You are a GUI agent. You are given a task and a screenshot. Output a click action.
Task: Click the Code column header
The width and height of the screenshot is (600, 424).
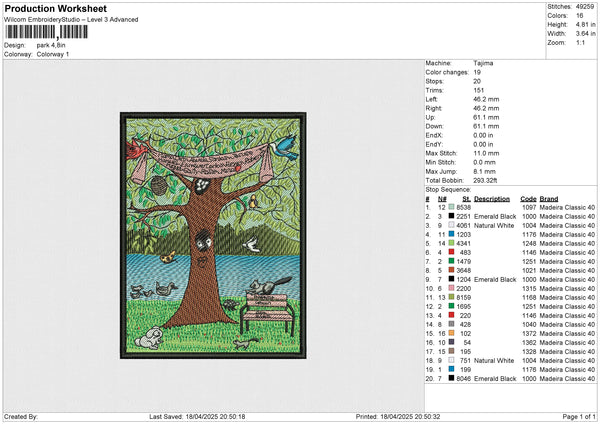[x=528, y=198]
